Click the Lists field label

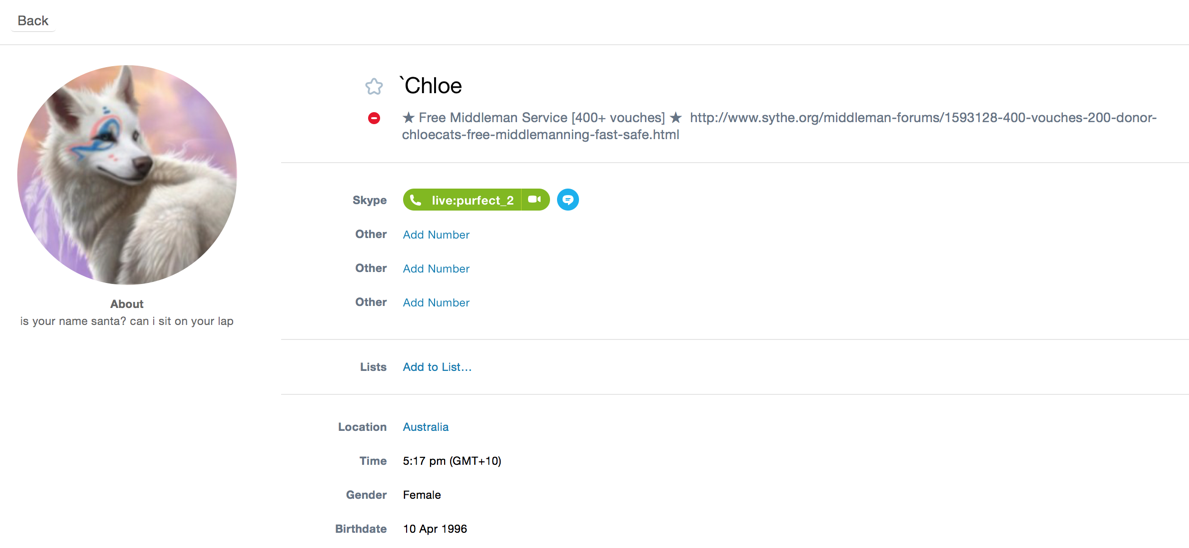pyautogui.click(x=373, y=367)
